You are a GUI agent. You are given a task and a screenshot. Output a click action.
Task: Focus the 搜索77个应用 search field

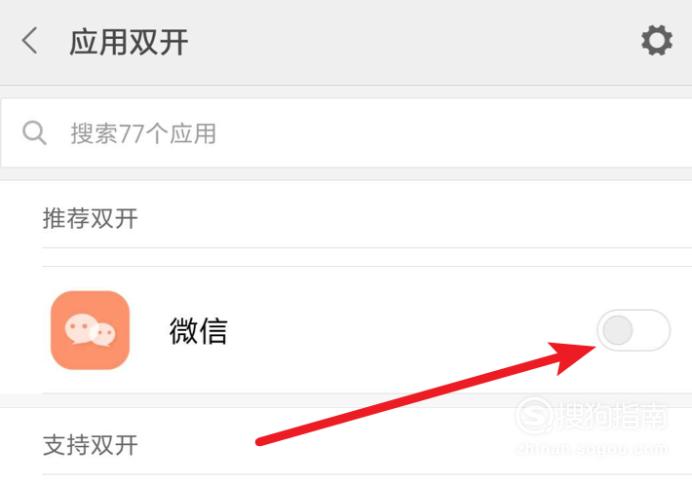pyautogui.click(x=346, y=133)
